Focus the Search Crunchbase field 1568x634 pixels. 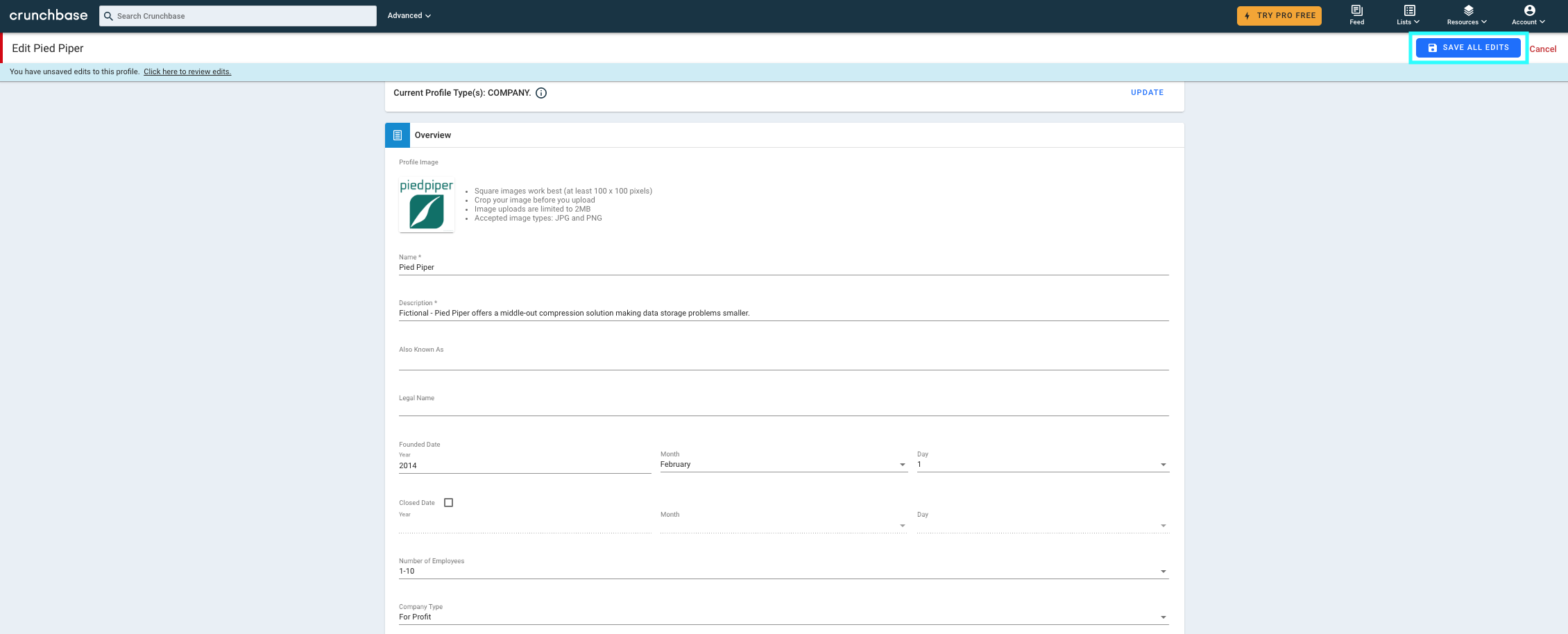[238, 16]
